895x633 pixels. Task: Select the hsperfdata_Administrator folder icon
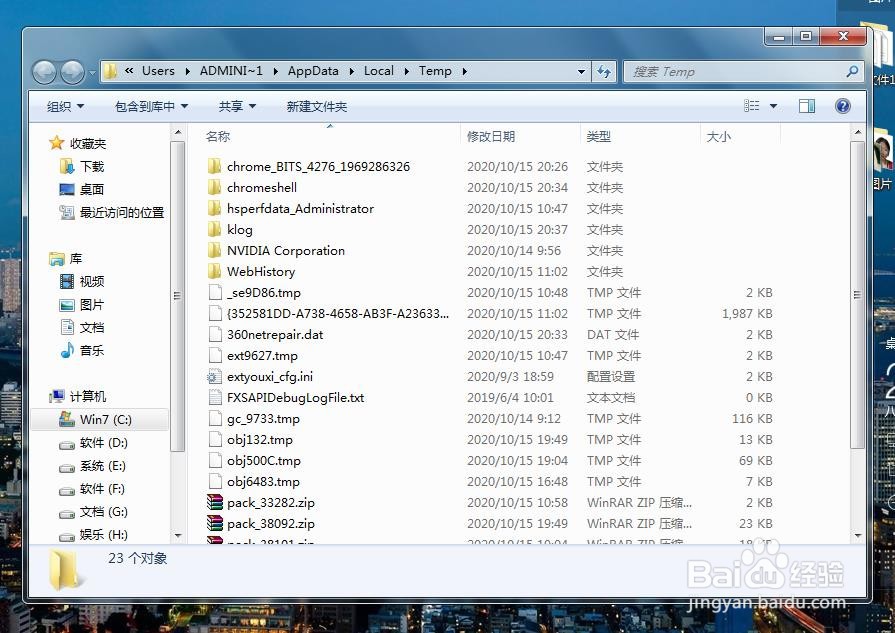[214, 208]
